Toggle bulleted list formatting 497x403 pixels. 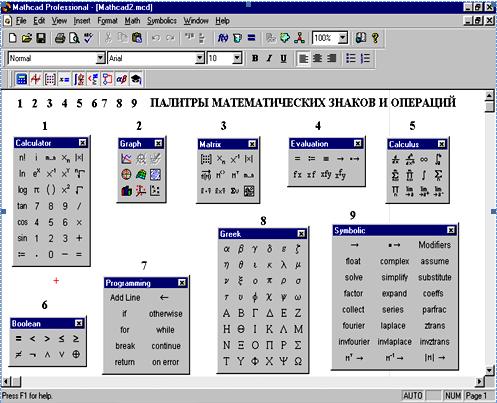(351, 58)
